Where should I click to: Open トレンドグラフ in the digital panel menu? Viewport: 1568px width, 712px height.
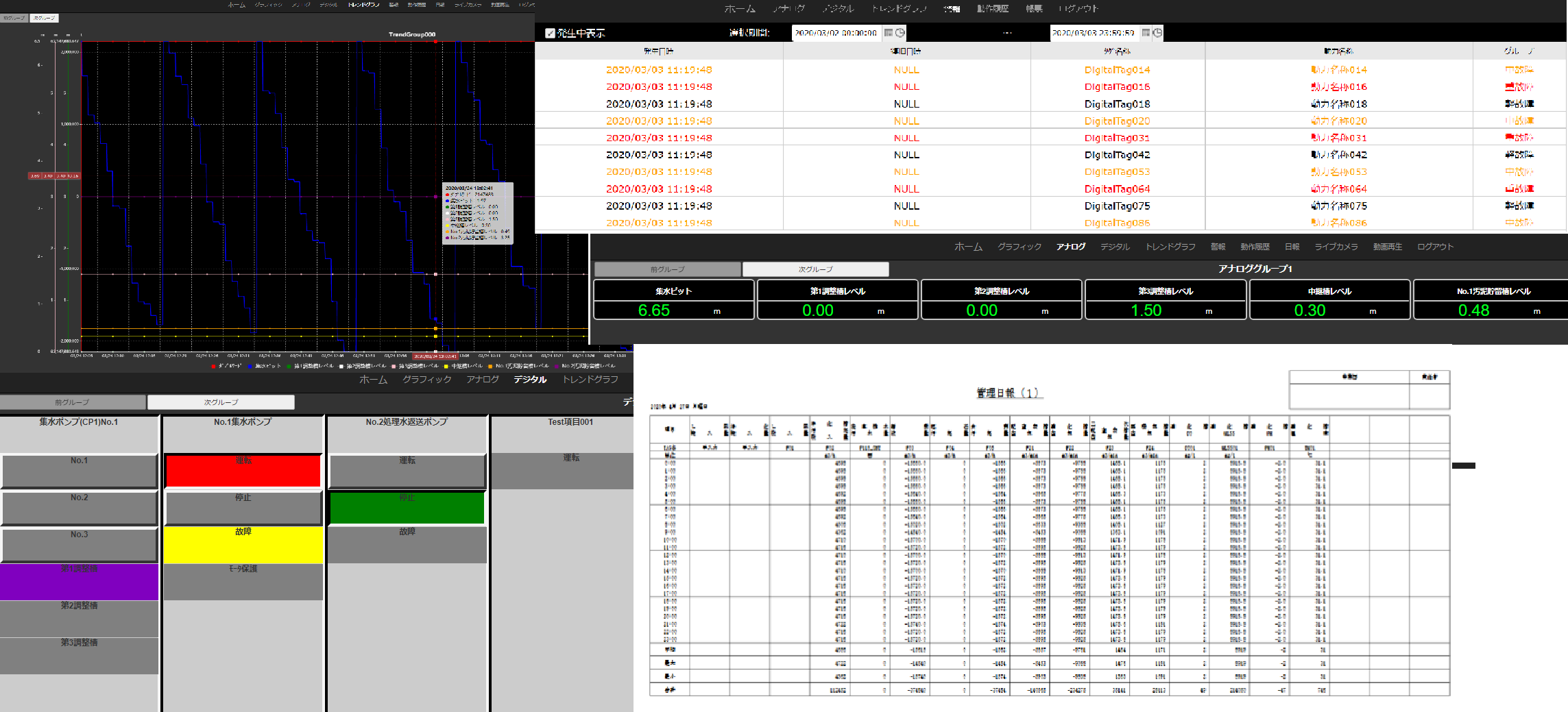[x=590, y=380]
